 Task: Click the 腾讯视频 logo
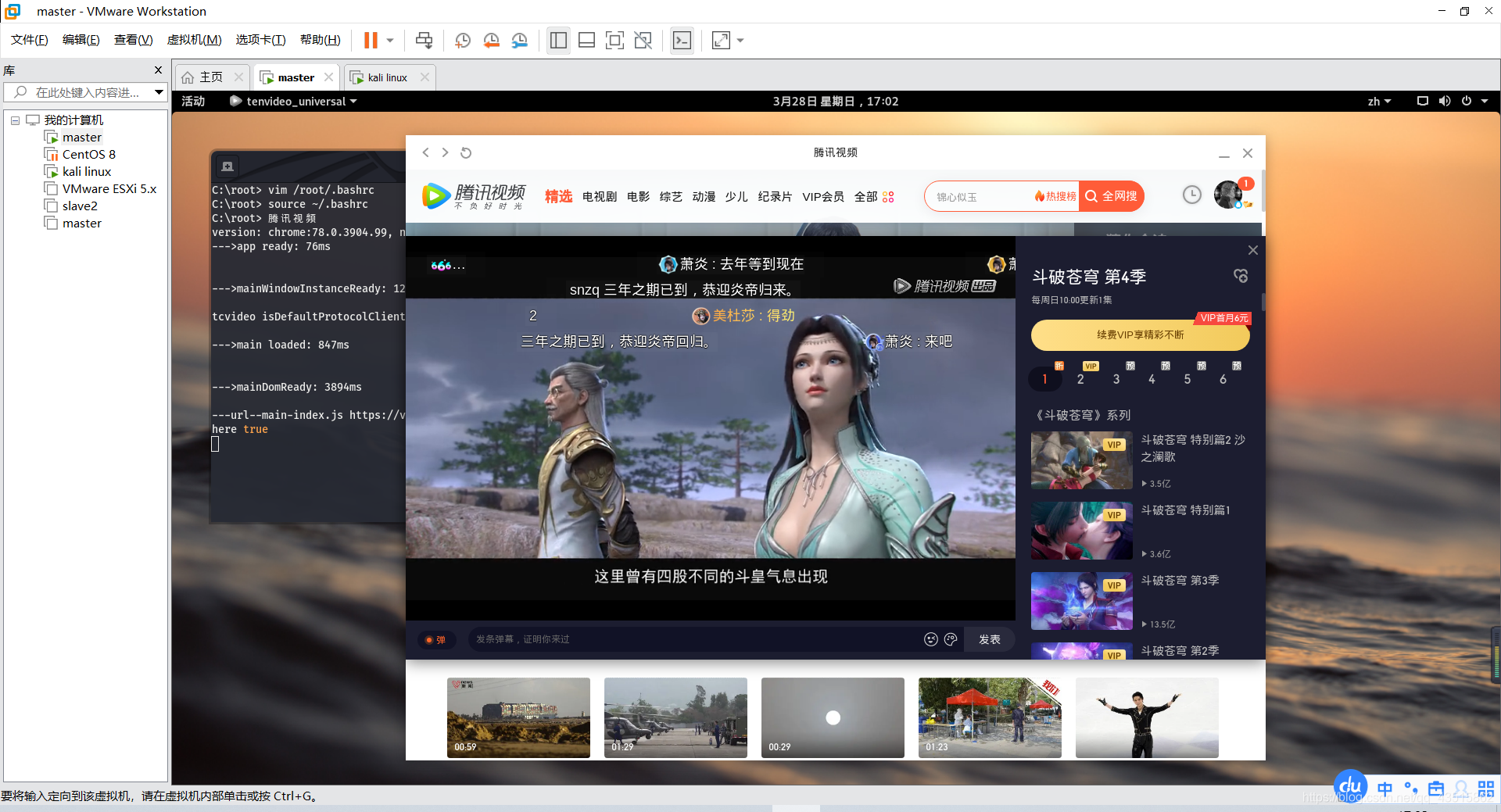(474, 195)
